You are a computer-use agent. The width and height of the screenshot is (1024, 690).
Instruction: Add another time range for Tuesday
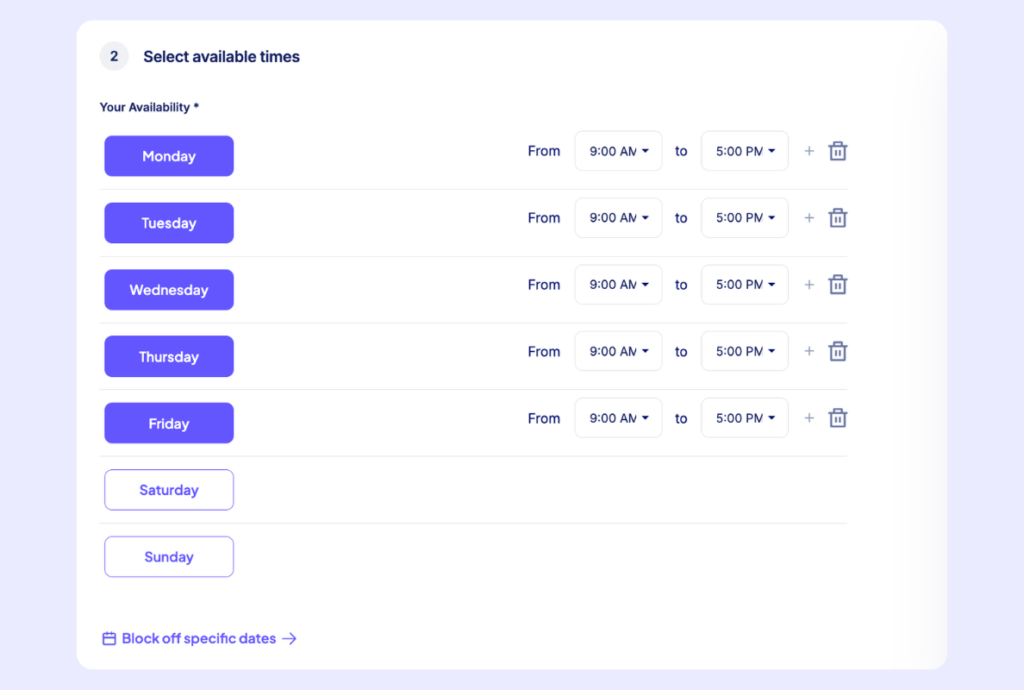[x=809, y=217]
